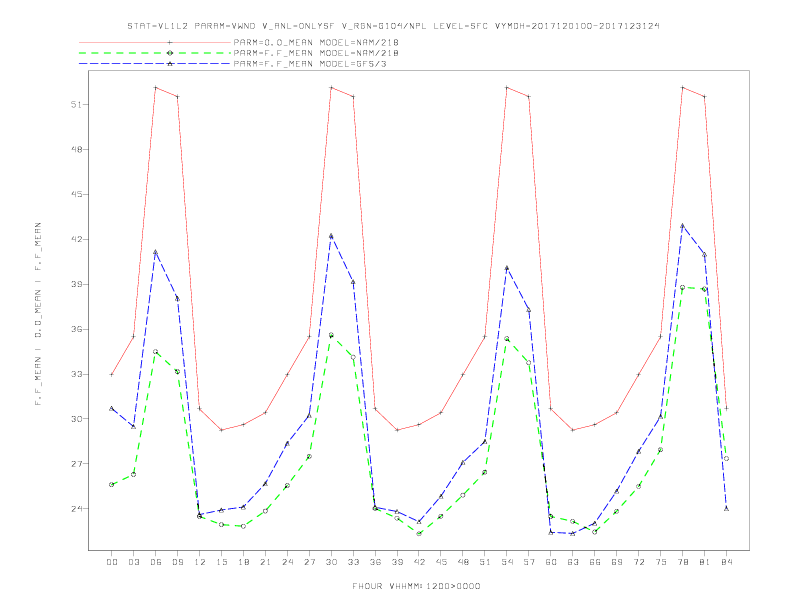Click x-axis forecast hour label 60
The height and width of the screenshot is (612, 792).
pyautogui.click(x=551, y=562)
